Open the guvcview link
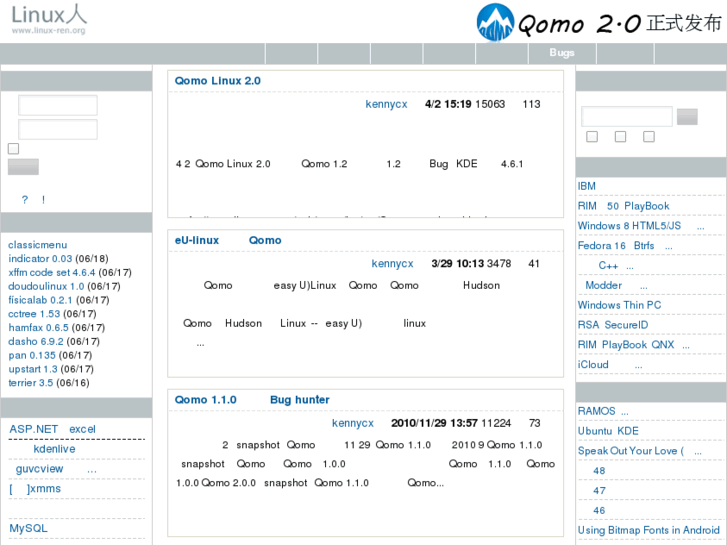 (x=56, y=469)
